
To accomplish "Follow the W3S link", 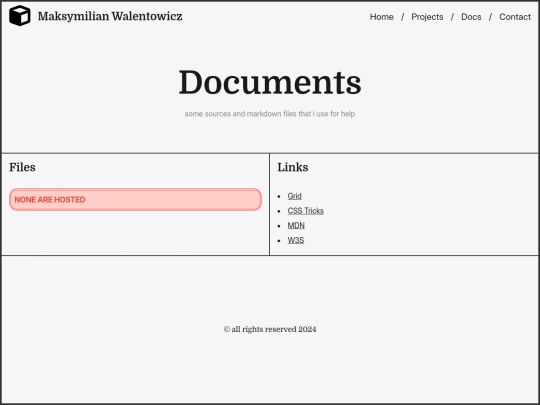I will coord(295,240).
